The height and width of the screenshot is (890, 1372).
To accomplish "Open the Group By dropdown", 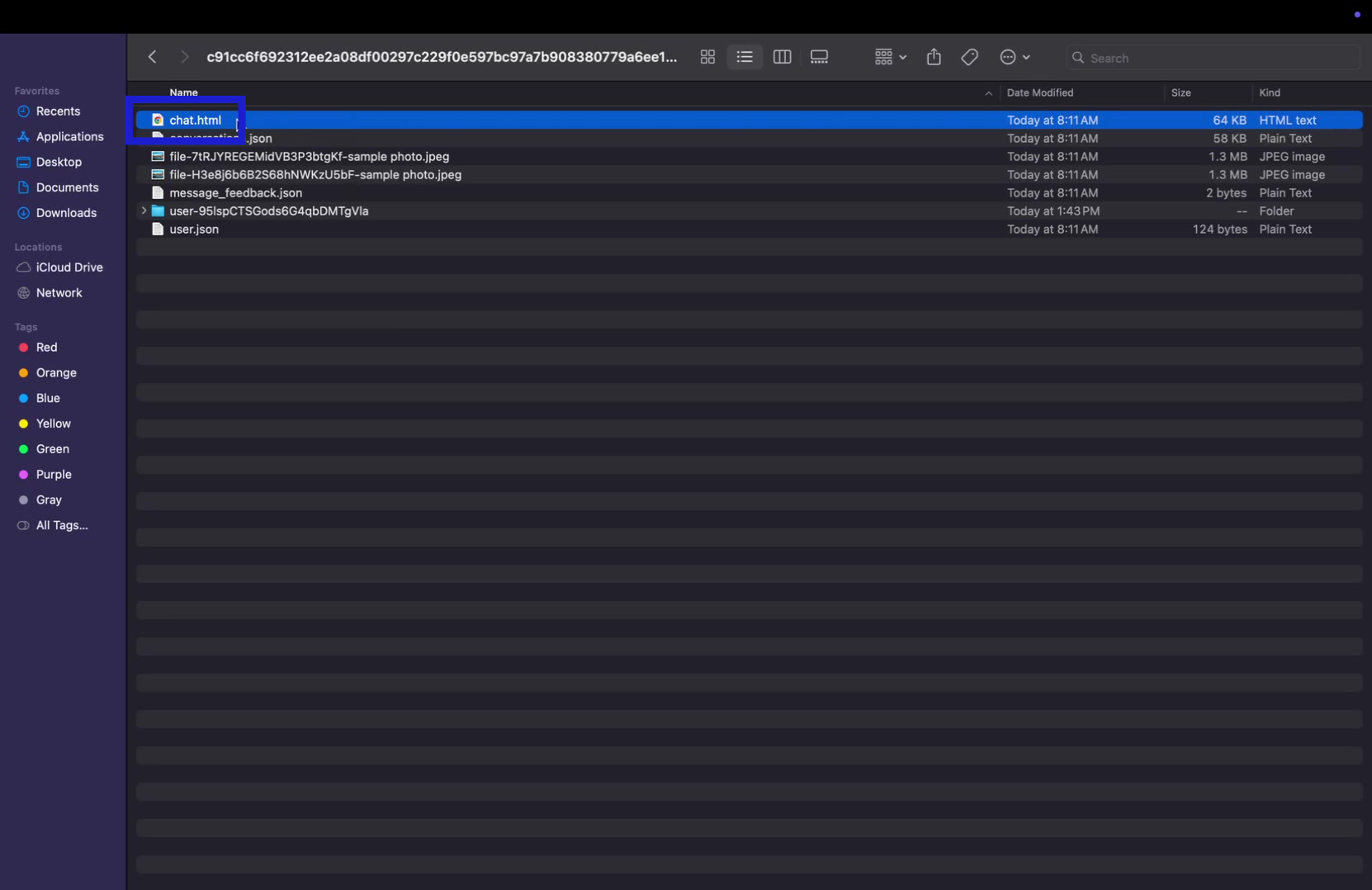I will [x=889, y=56].
